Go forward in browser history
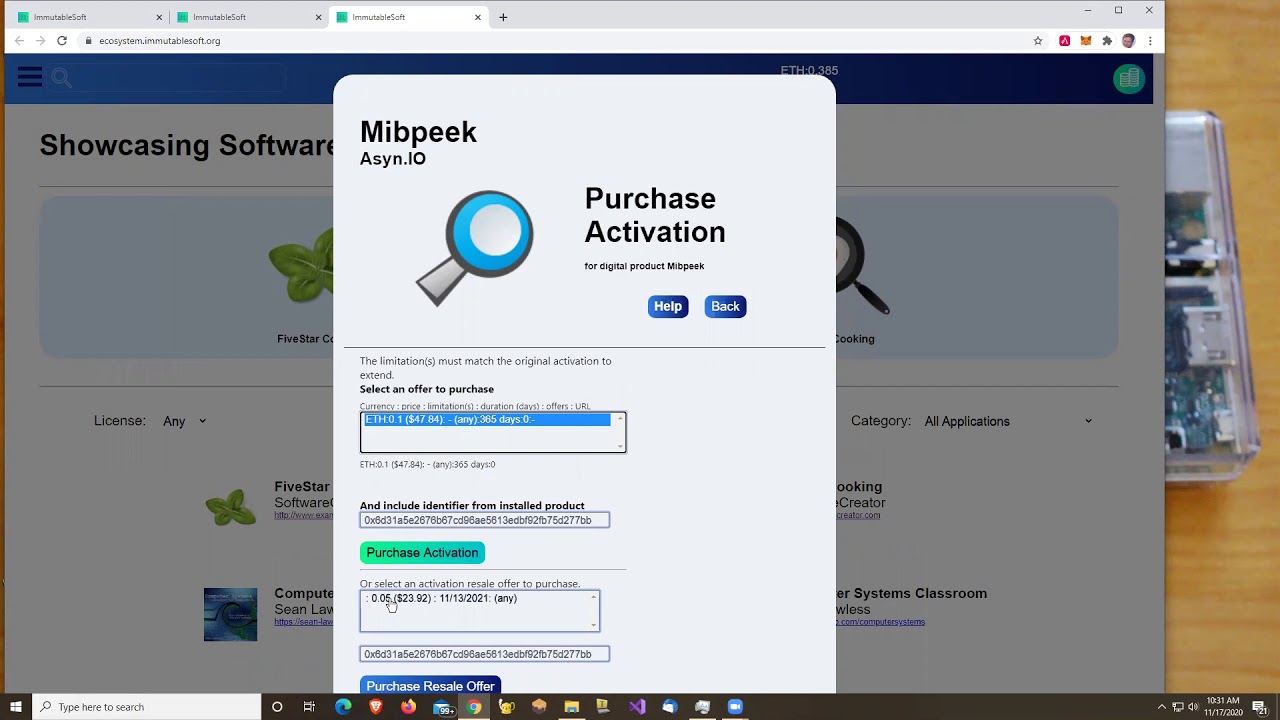Screen dimensions: 1280x720 pos(40,41)
